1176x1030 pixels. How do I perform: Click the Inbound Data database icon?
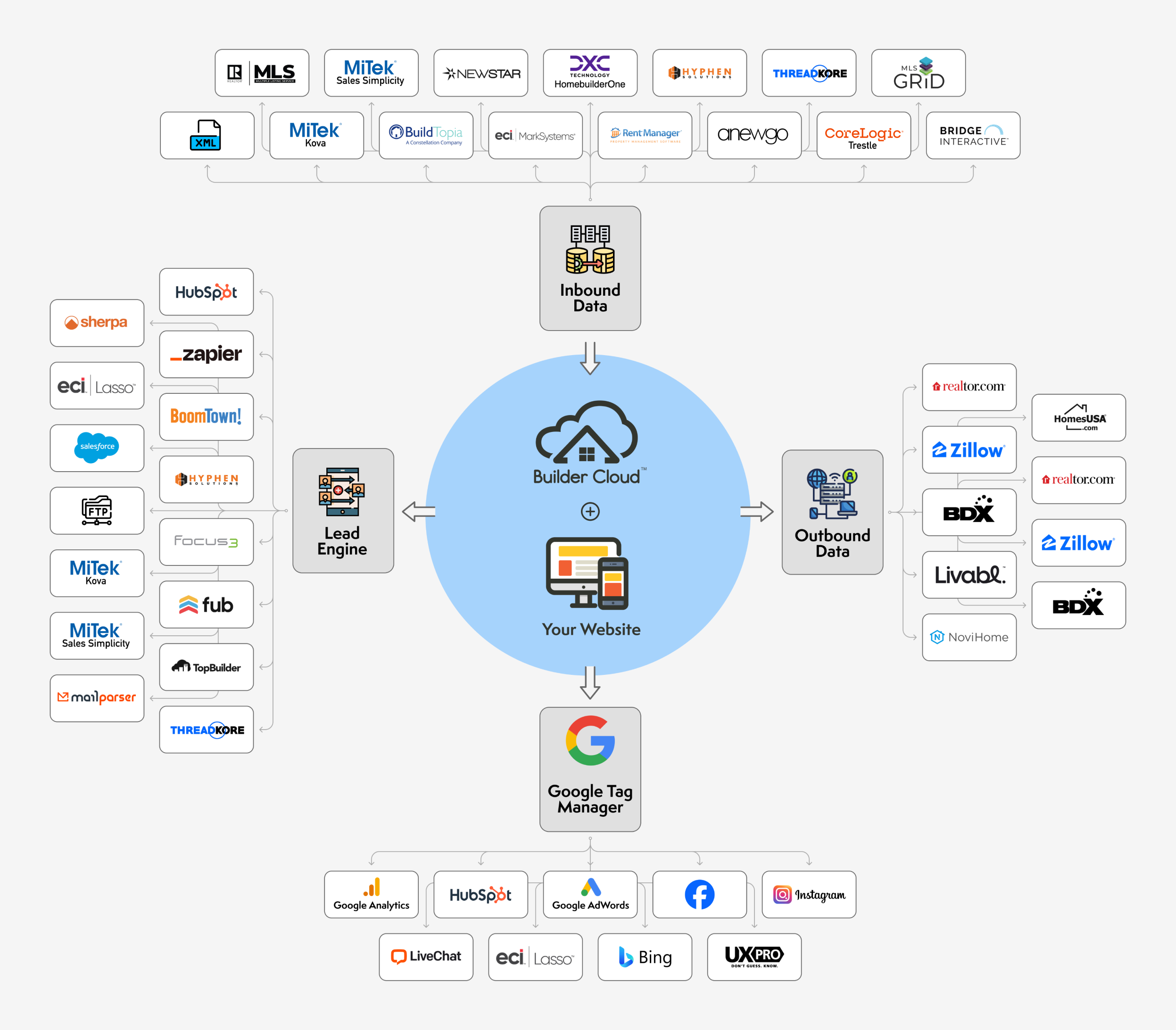pos(590,249)
